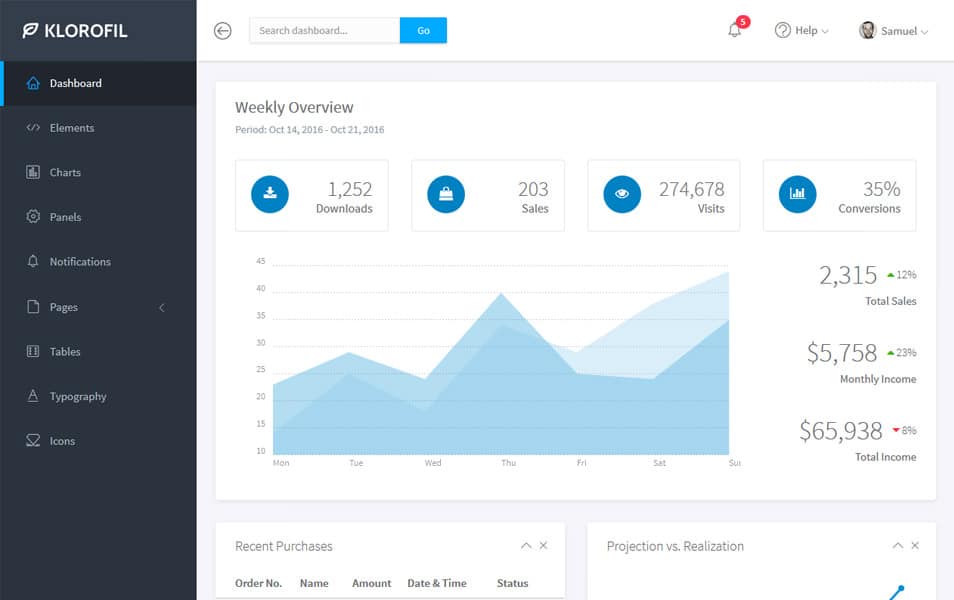Viewport: 954px width, 600px height.
Task: Select Tables from the sidebar menu
Action: click(x=64, y=351)
